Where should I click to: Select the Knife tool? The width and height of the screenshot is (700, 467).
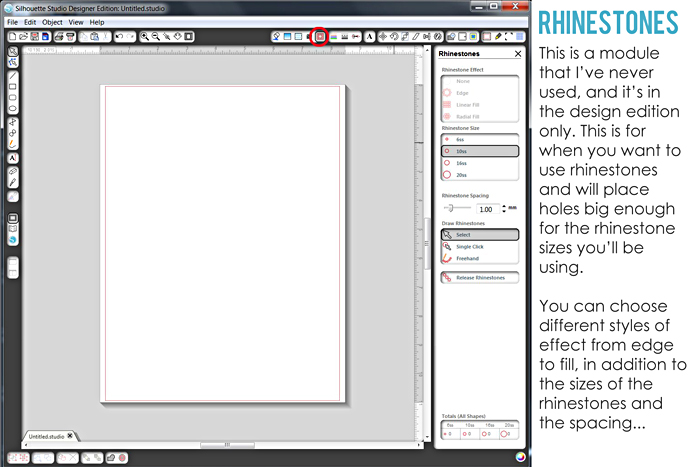click(x=13, y=183)
